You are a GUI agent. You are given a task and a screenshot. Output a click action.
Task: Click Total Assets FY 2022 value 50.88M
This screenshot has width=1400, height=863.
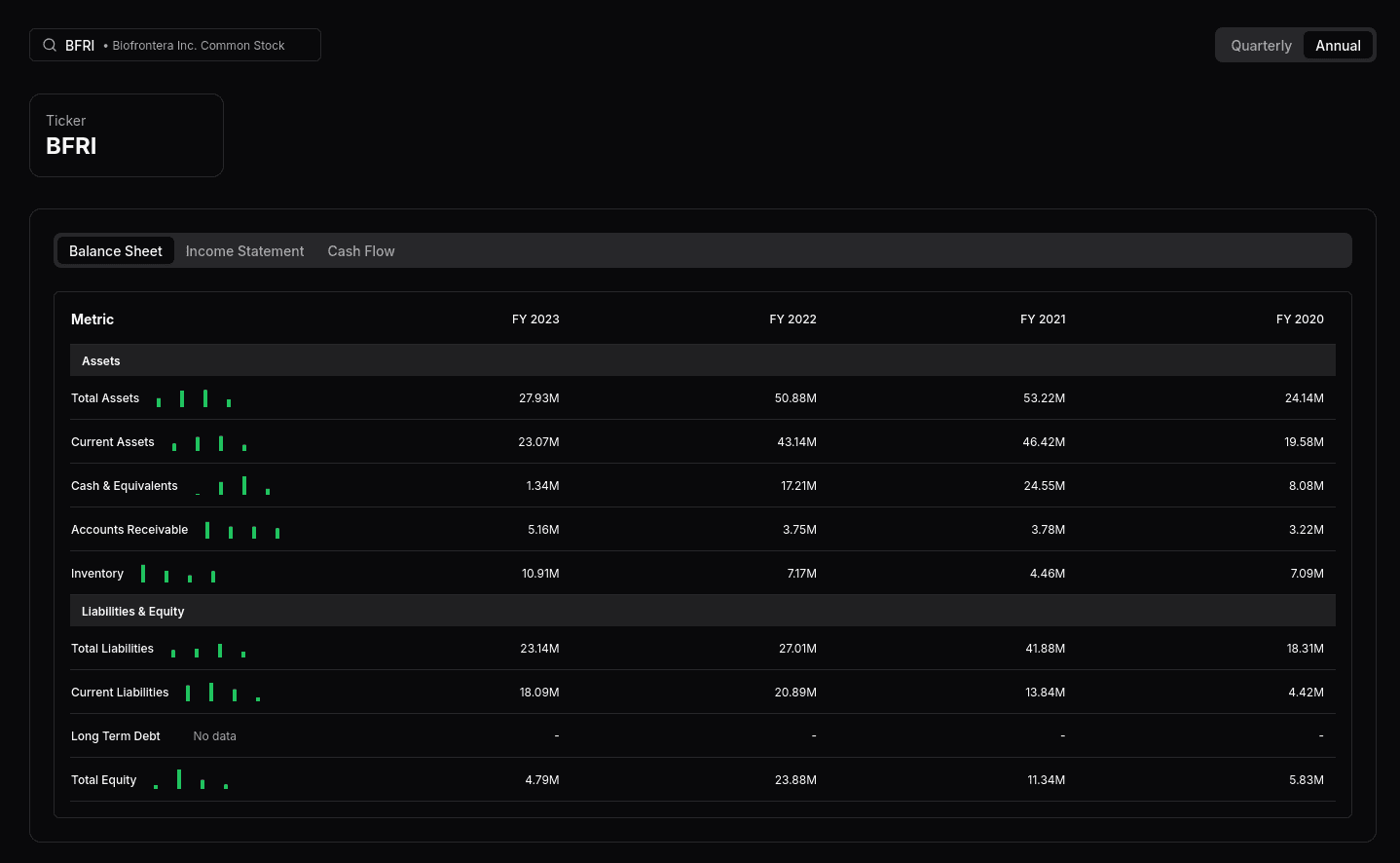(795, 398)
